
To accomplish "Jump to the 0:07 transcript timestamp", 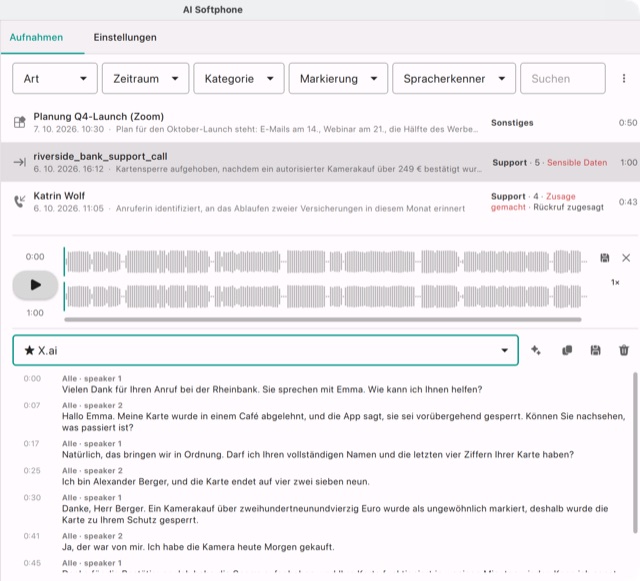I will pyautogui.click(x=32, y=405).
